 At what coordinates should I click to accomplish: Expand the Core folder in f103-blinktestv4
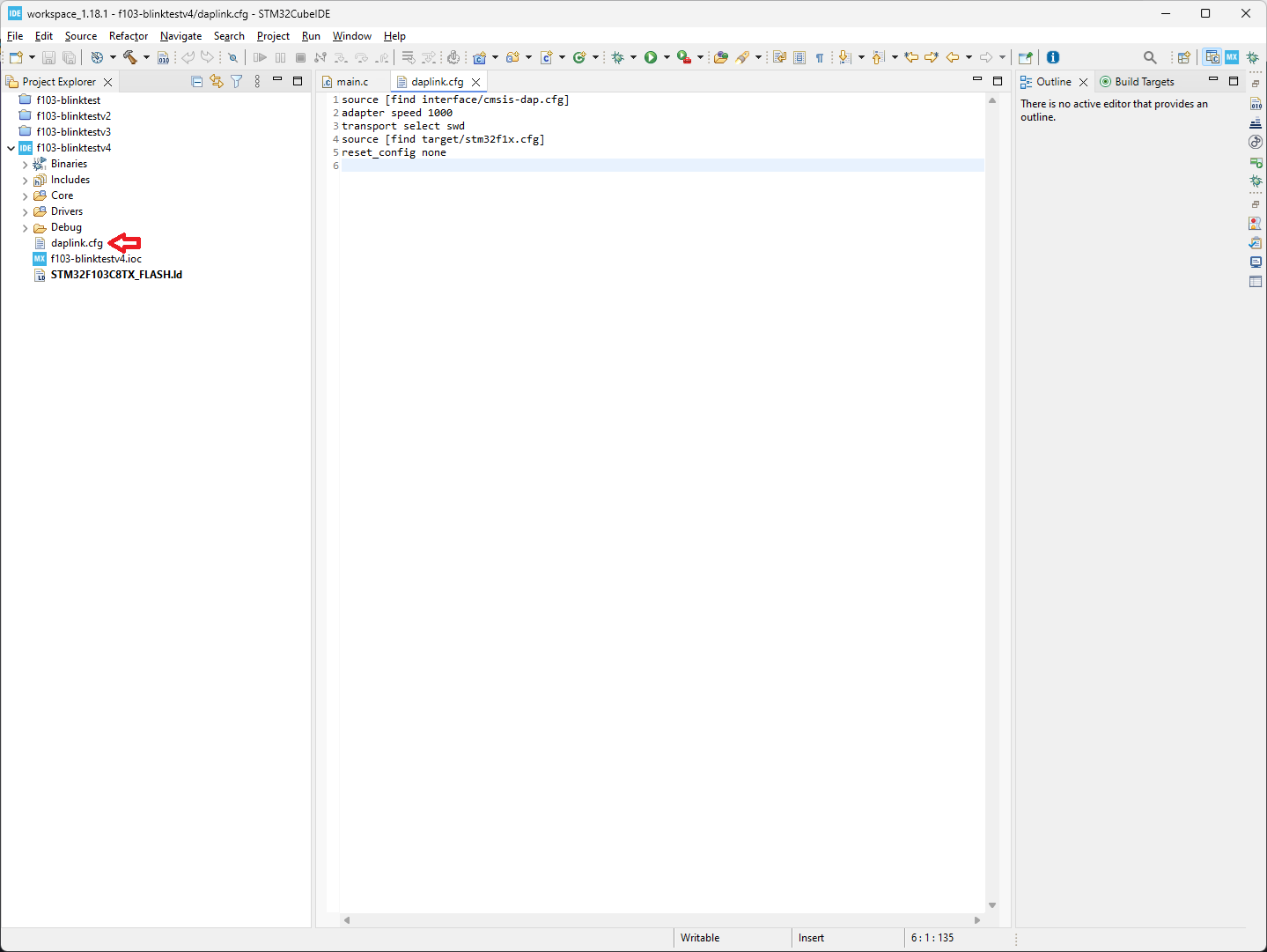pos(26,195)
